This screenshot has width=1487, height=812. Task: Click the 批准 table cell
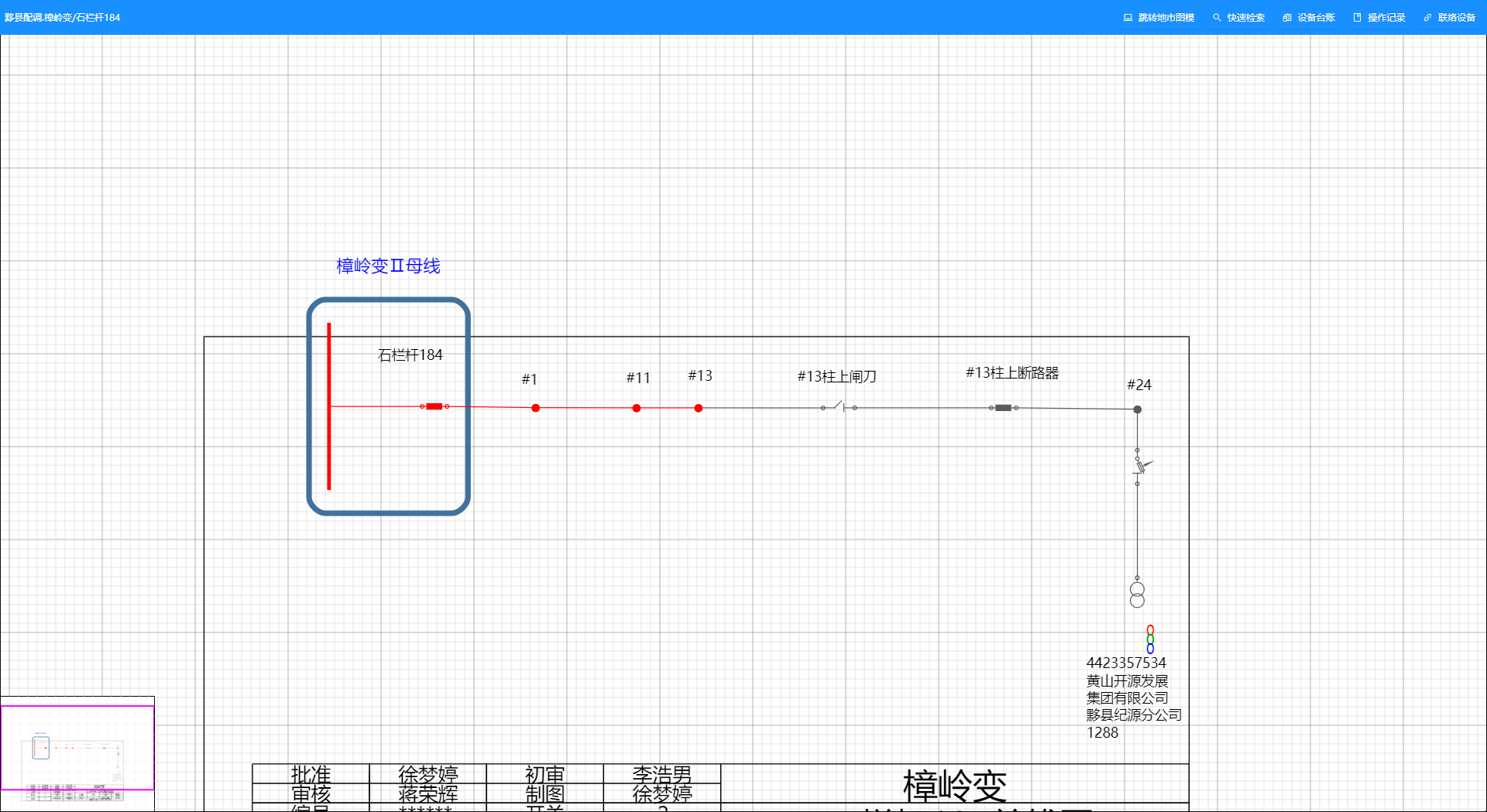pyautogui.click(x=311, y=774)
